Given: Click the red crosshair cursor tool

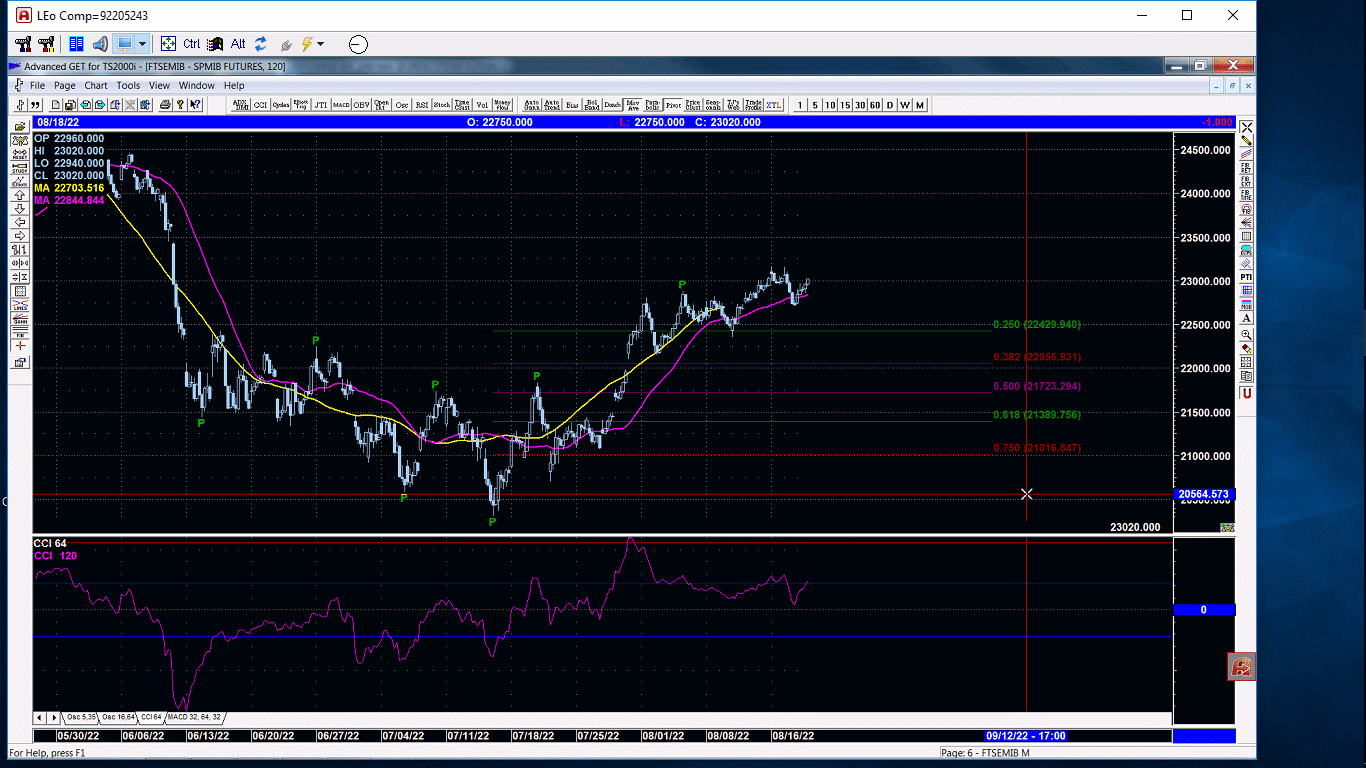Looking at the screenshot, I should pos(20,345).
